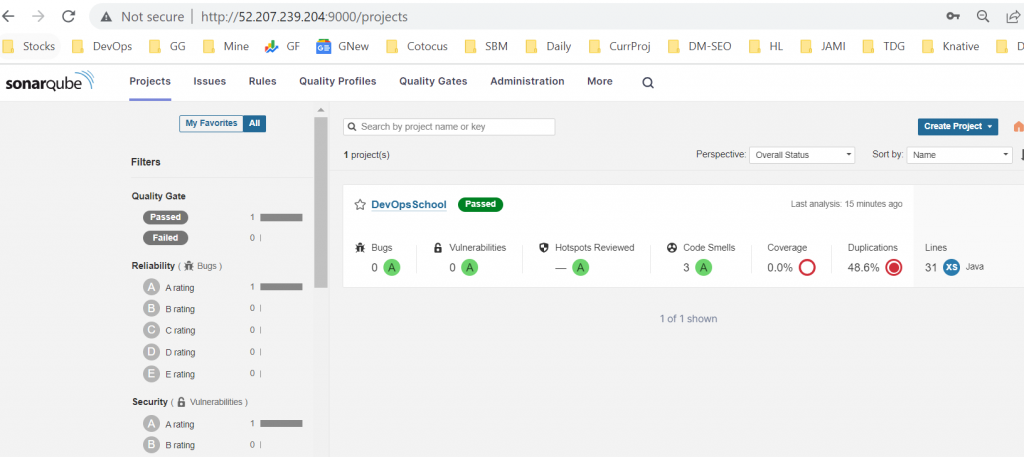Image resolution: width=1024 pixels, height=457 pixels.
Task: Filter by Passed quality gate
Action: pos(165,217)
